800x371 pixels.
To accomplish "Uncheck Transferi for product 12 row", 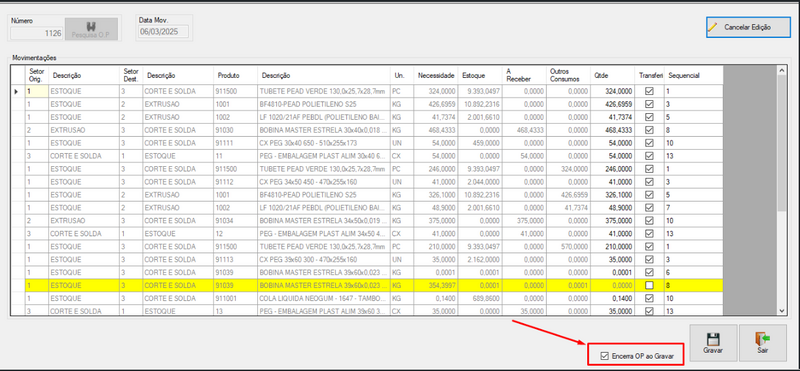I will pos(649,234).
